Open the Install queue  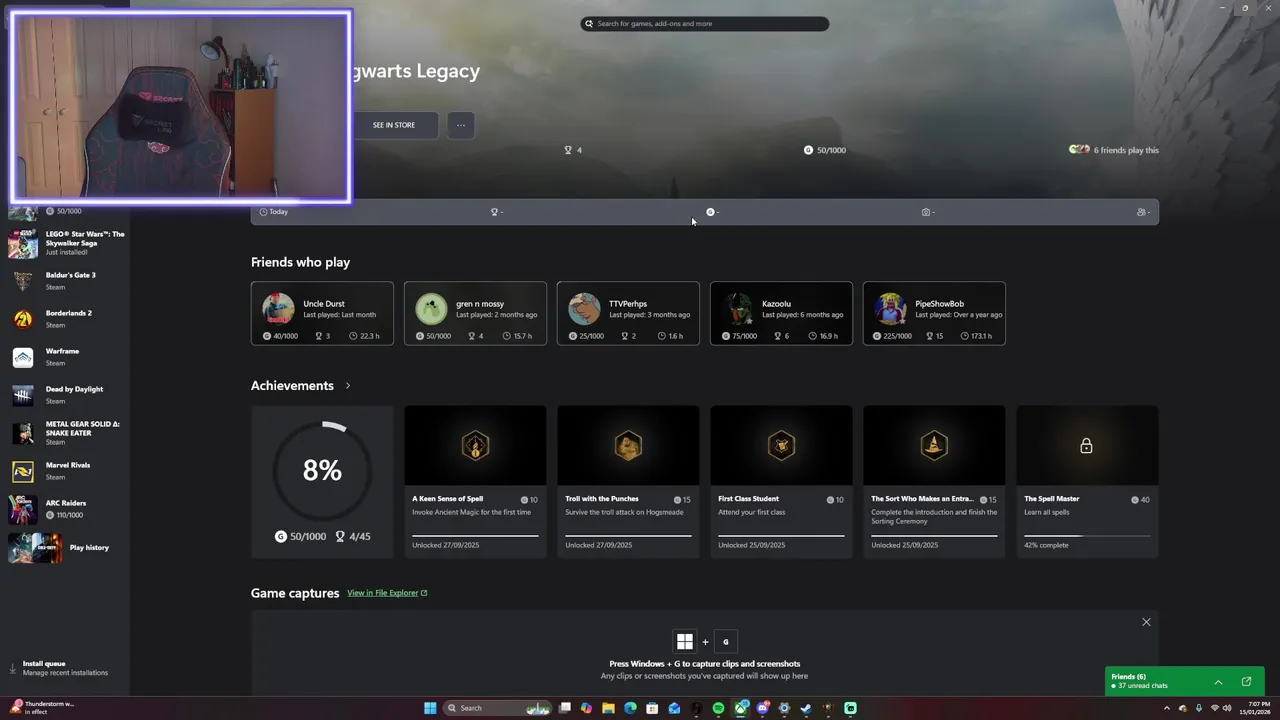64,668
